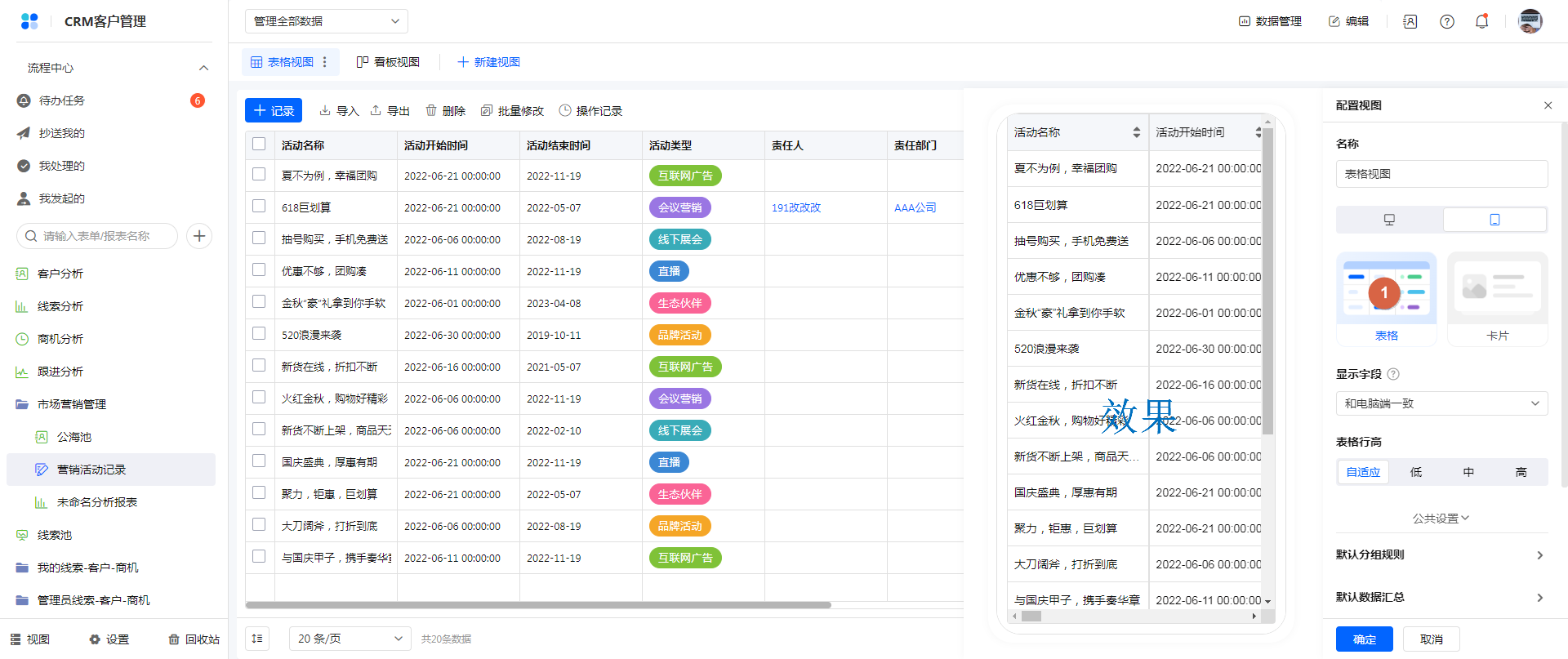Click the add form plus icon
This screenshot has width=1568, height=659.
(199, 236)
